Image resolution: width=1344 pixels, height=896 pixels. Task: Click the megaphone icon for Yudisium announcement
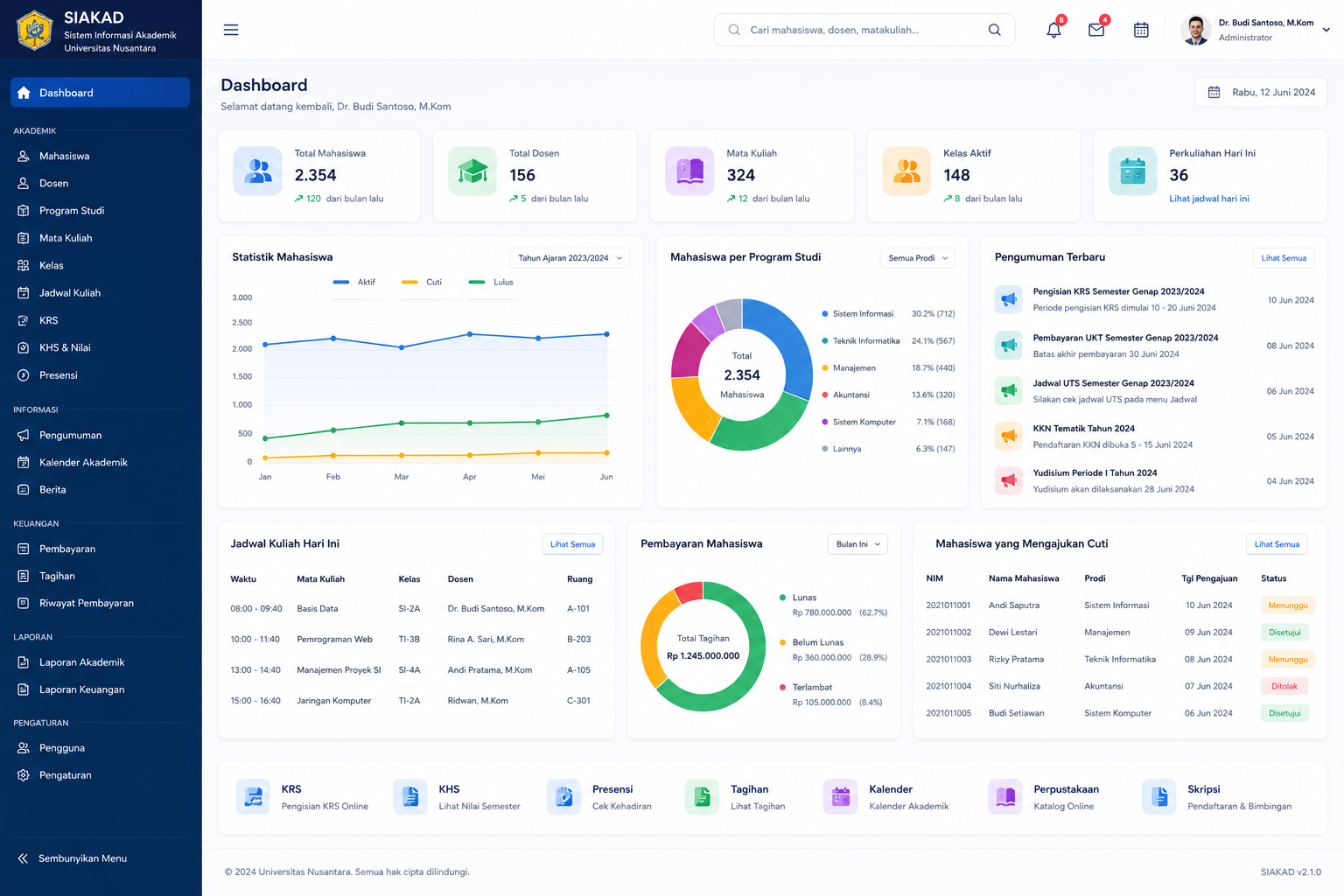[x=1009, y=480]
